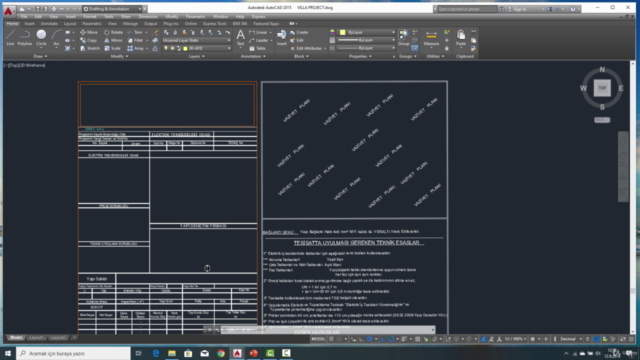This screenshot has width=640, height=360.
Task: Select the Rotate tool
Action: pos(113,32)
